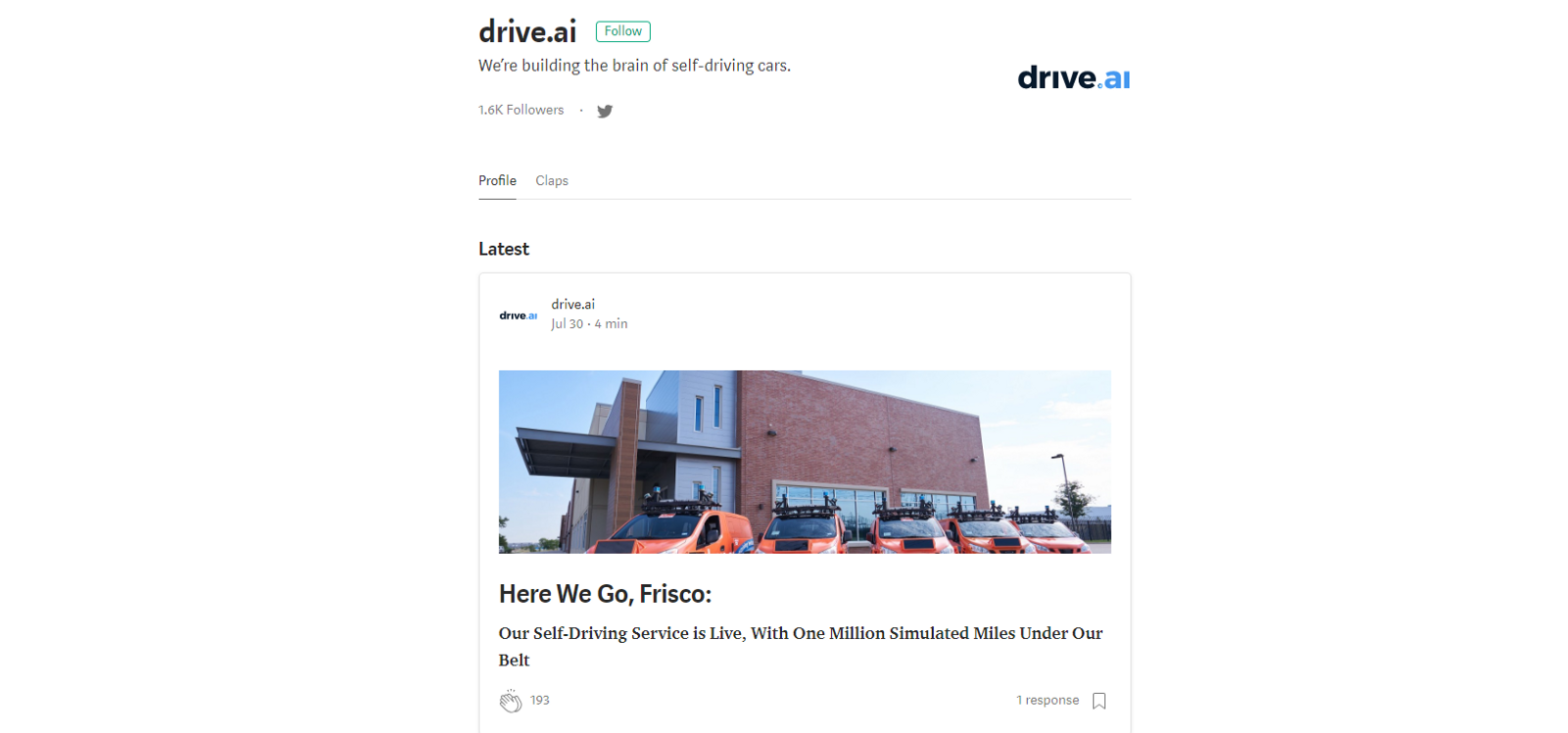Image resolution: width=1568 pixels, height=733 pixels.
Task: Click the Latest section heading
Action: 504,249
